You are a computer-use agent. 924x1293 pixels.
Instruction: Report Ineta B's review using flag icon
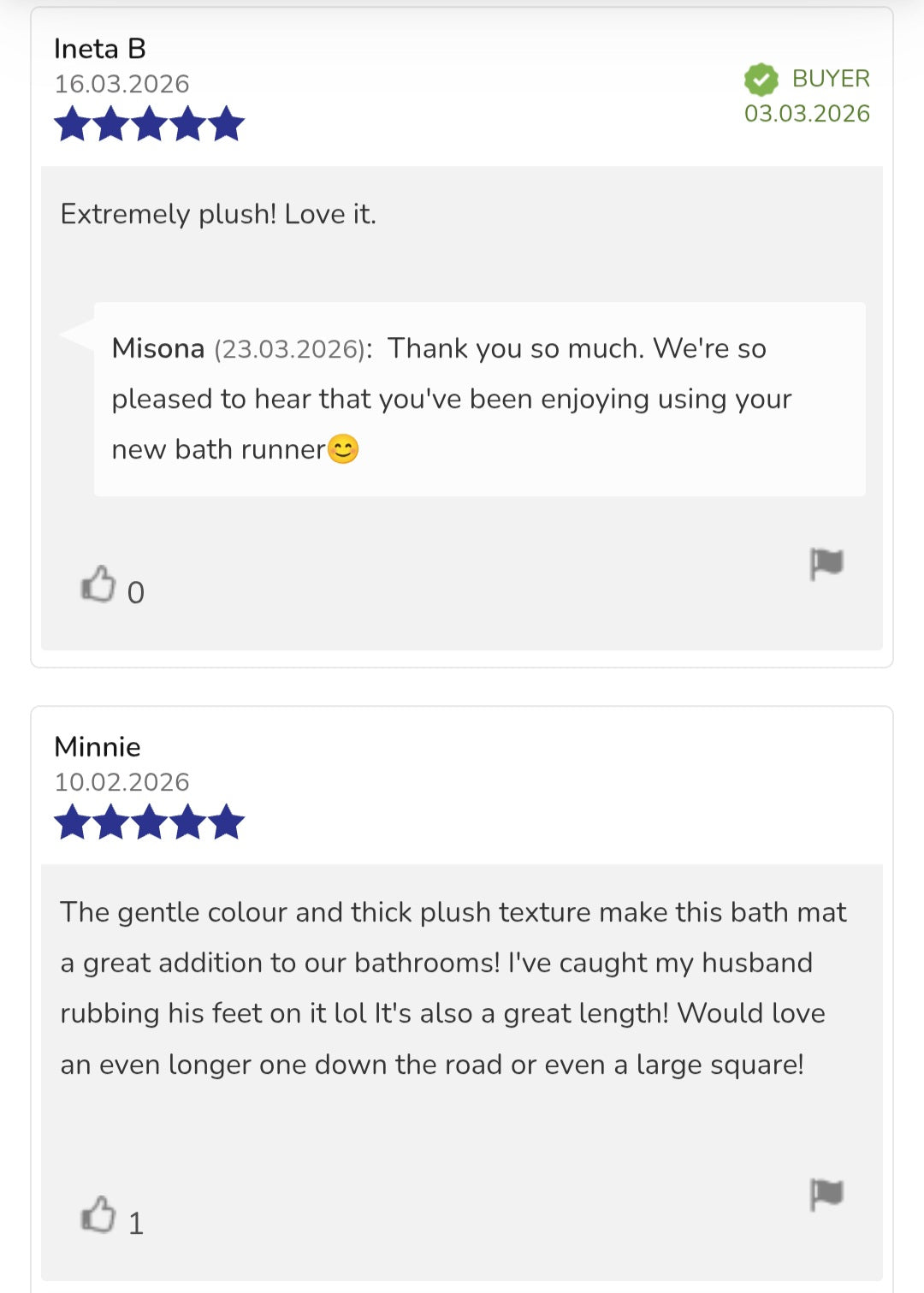point(826,564)
